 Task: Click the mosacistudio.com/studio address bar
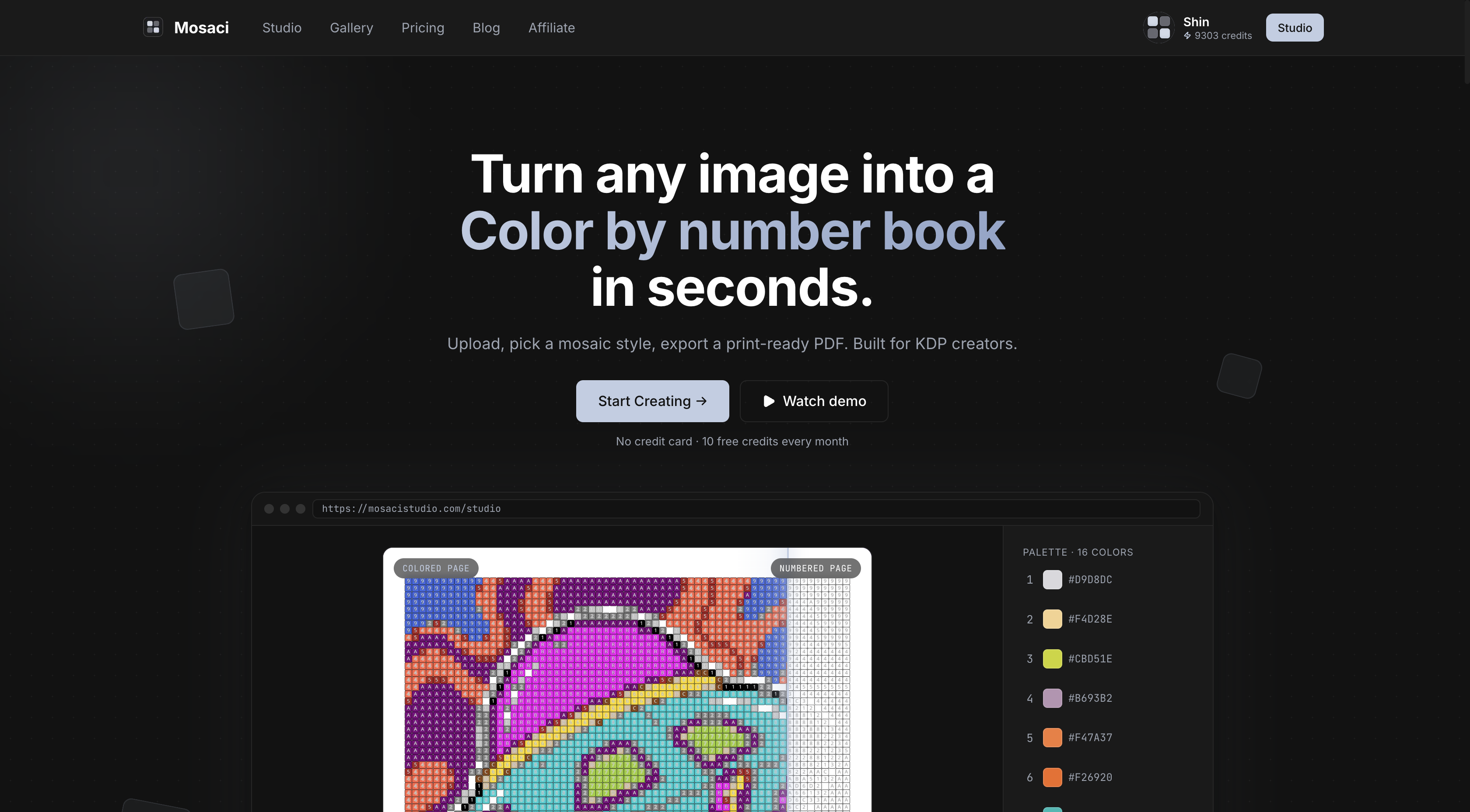756,508
